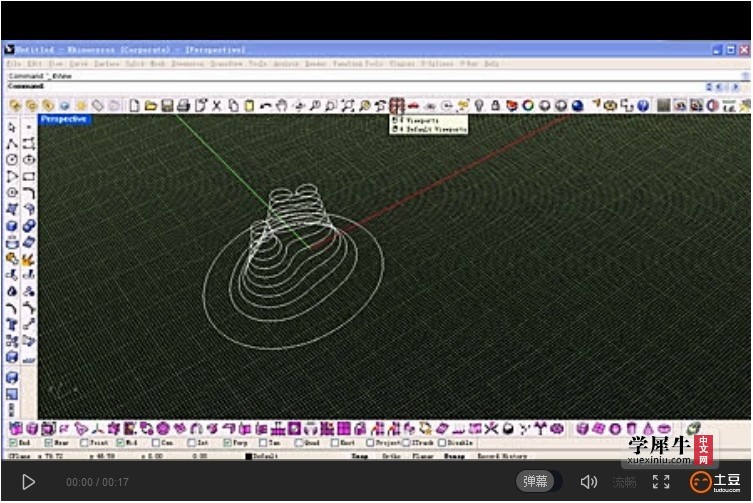Viewport: 753px width, 503px height.
Task: Click the Paste clipboard icon
Action: [x=249, y=105]
